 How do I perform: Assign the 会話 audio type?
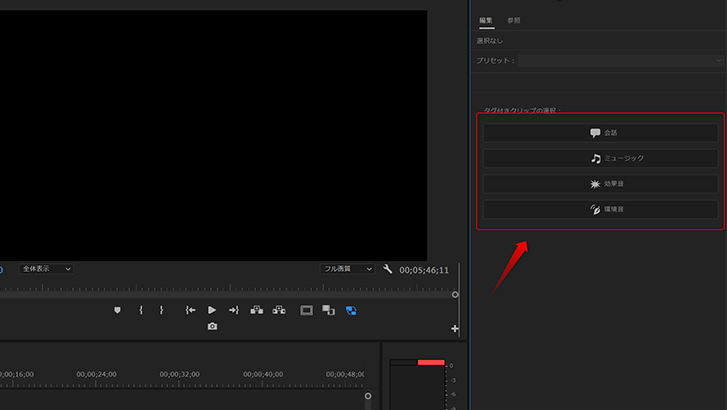(600, 133)
